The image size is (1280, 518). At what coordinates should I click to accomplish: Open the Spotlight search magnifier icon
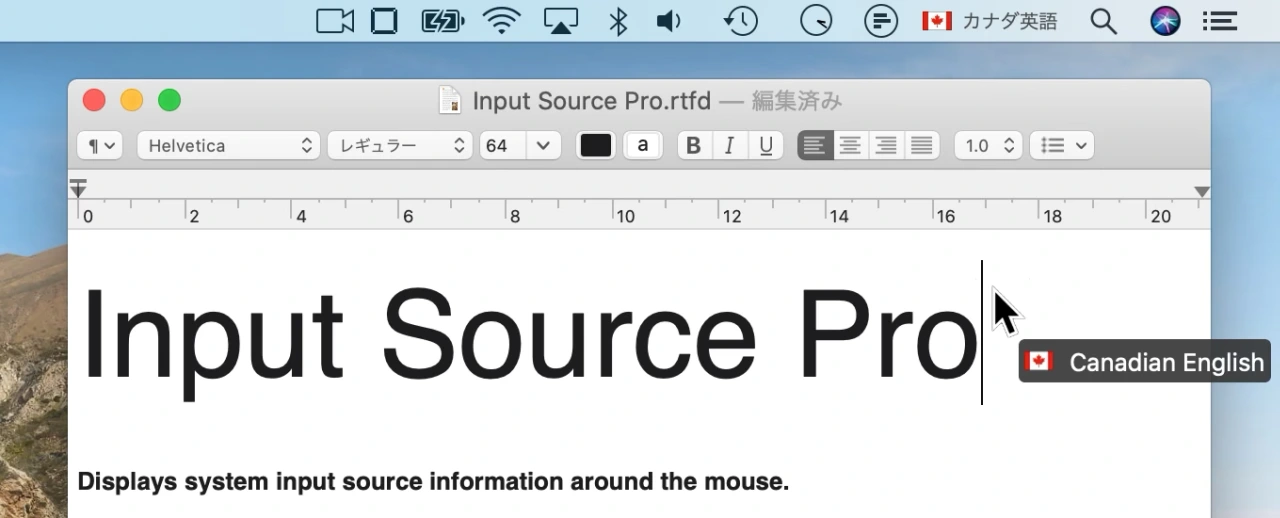click(1103, 21)
